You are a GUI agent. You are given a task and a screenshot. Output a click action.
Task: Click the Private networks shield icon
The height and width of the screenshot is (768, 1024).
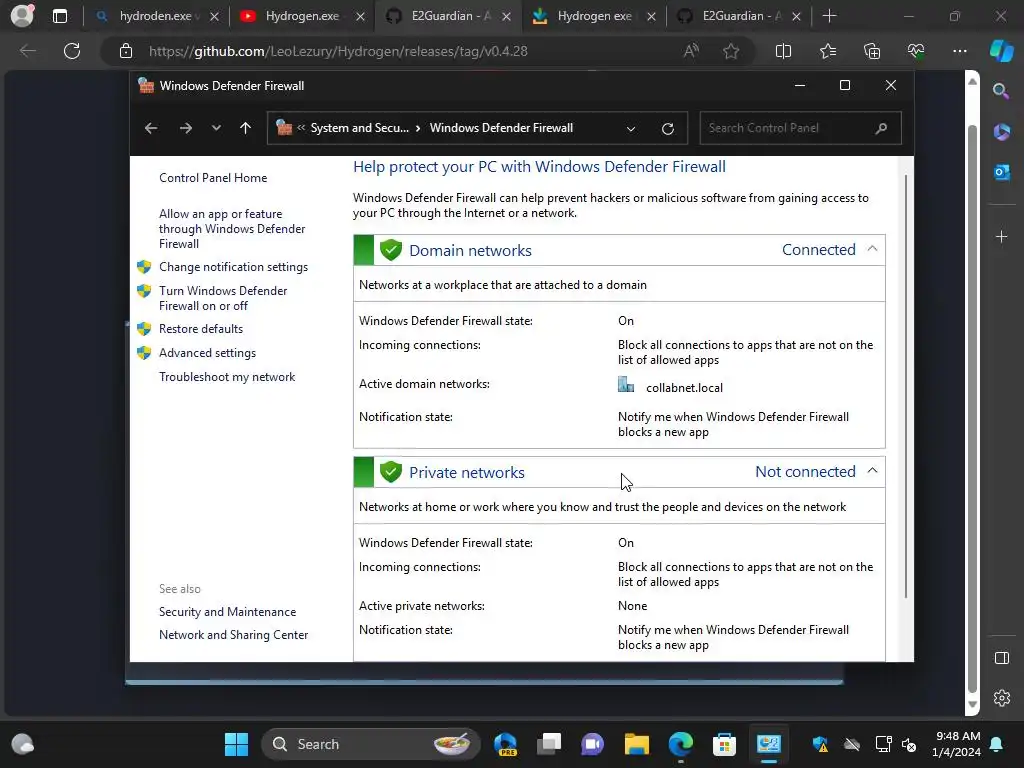click(x=391, y=472)
